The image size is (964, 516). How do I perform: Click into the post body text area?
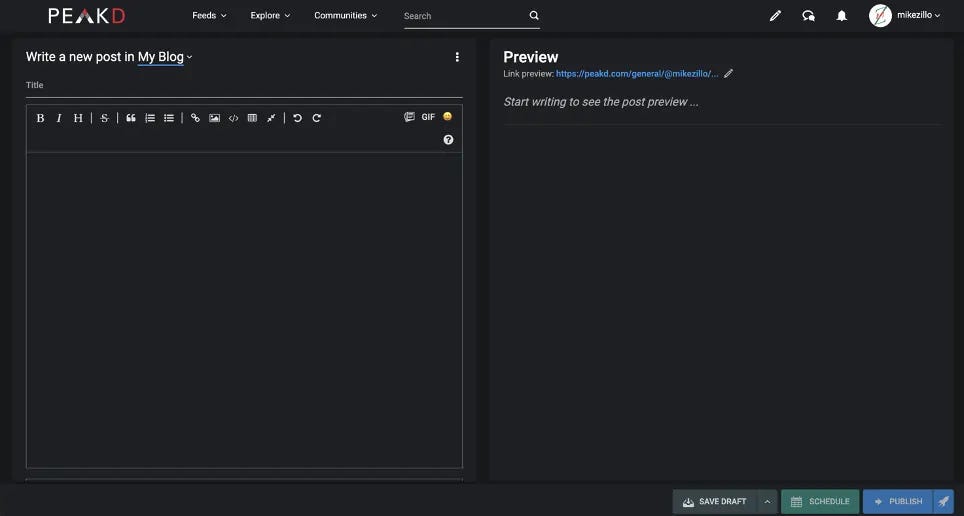[244, 311]
